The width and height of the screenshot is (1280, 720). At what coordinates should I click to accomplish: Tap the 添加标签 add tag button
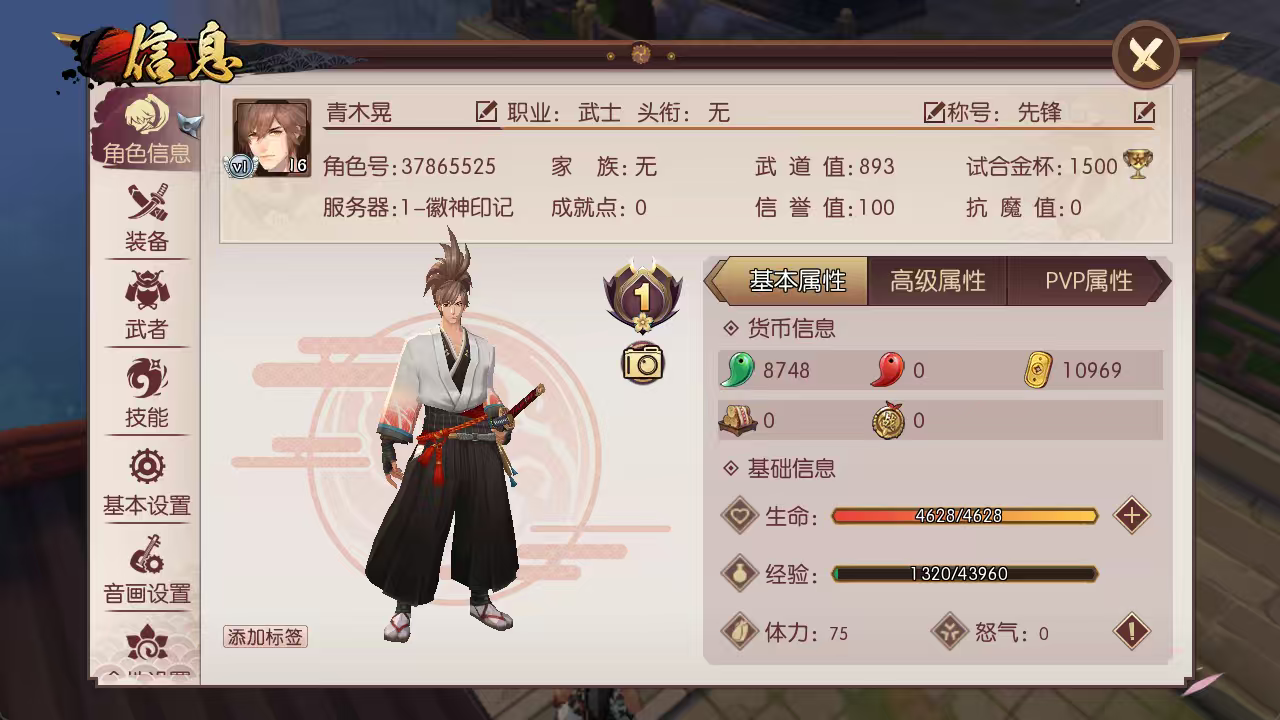pos(265,637)
